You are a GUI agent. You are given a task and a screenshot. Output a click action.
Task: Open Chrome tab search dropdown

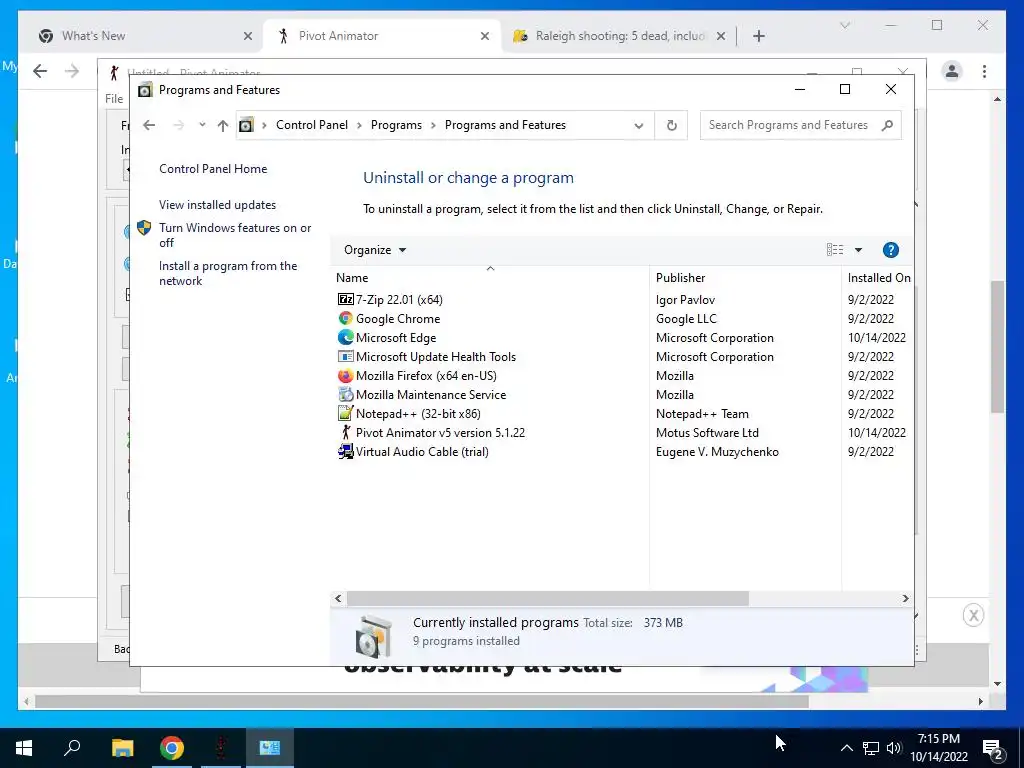(844, 25)
